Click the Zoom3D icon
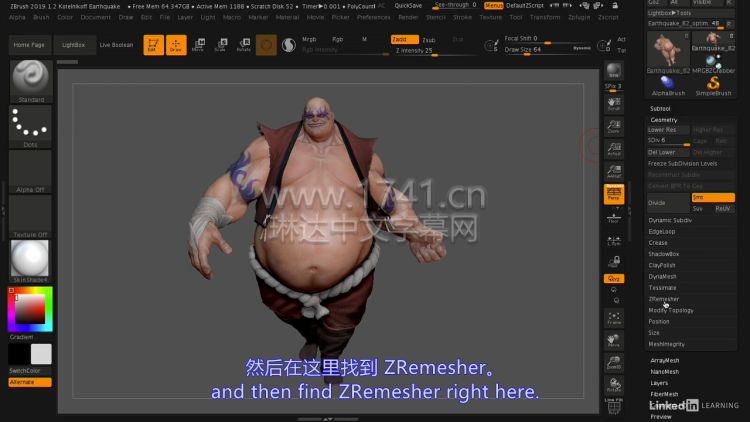 click(614, 363)
